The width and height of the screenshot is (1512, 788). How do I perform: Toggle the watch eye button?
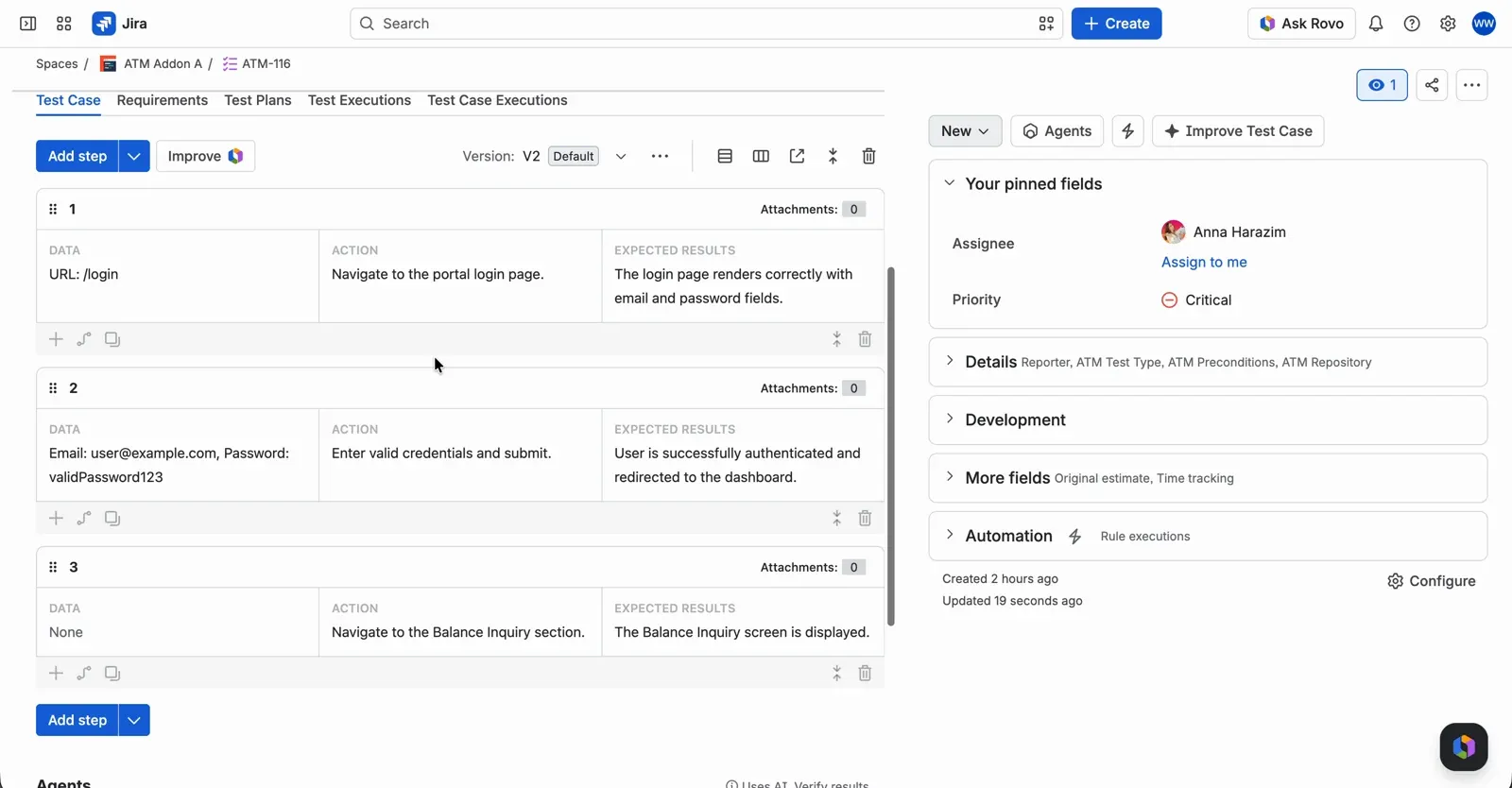point(1382,85)
